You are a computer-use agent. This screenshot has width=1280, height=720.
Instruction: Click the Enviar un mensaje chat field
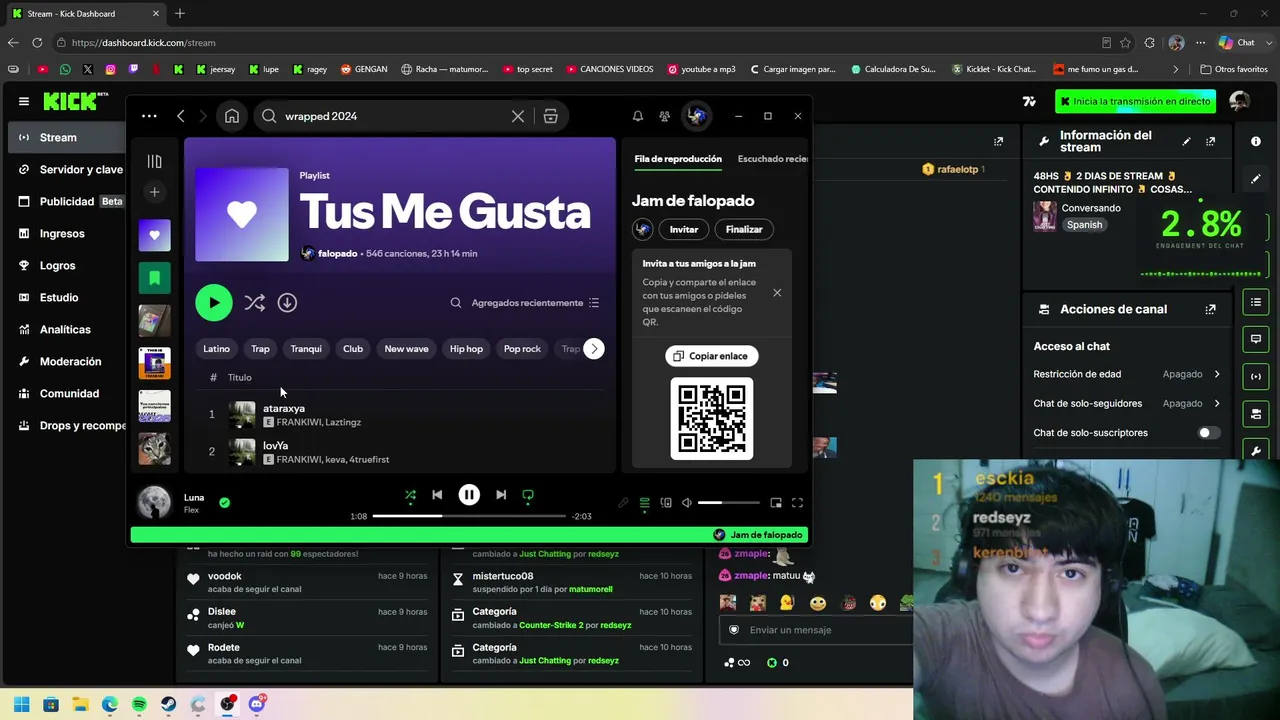[816, 630]
